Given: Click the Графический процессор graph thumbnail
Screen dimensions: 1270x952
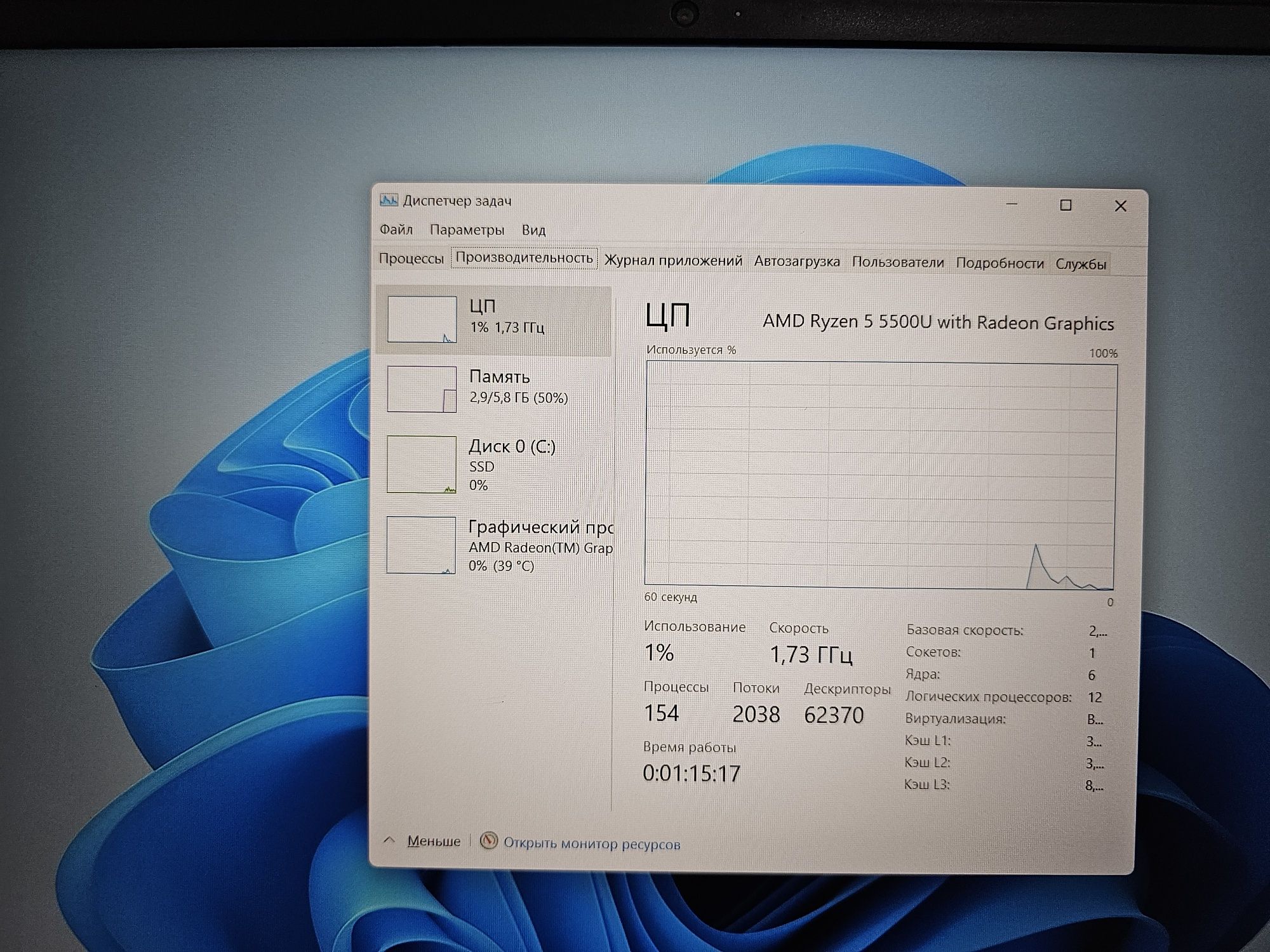Looking at the screenshot, I should click(x=420, y=545).
